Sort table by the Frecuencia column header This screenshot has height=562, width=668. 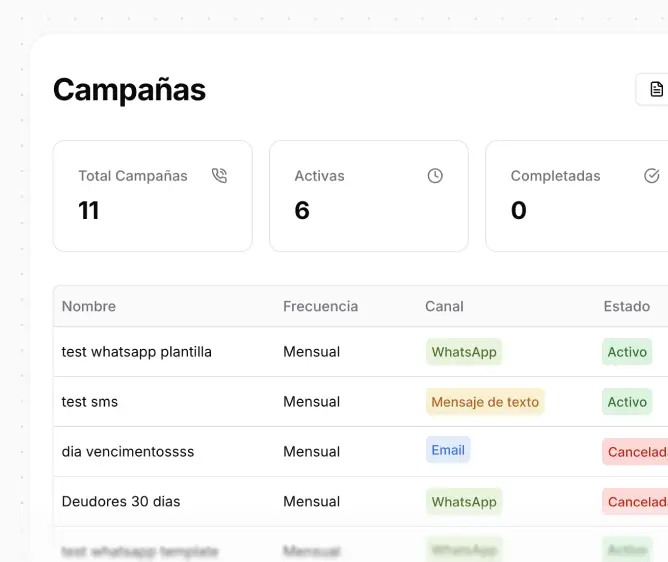320,307
